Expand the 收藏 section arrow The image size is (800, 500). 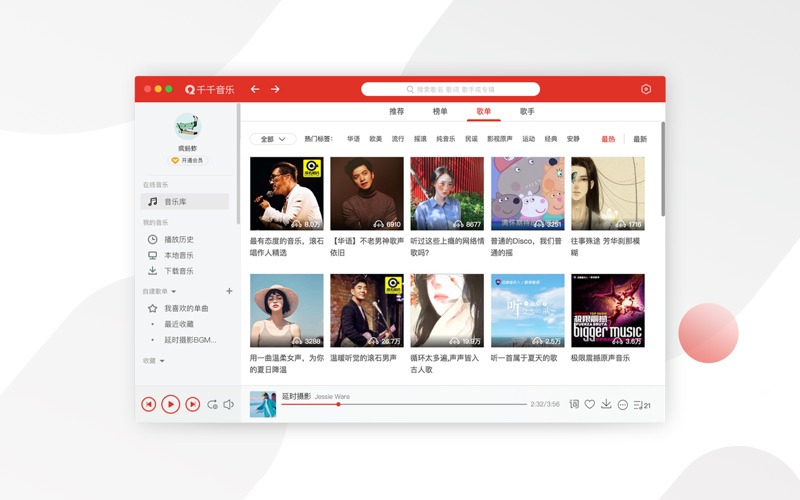(162, 361)
